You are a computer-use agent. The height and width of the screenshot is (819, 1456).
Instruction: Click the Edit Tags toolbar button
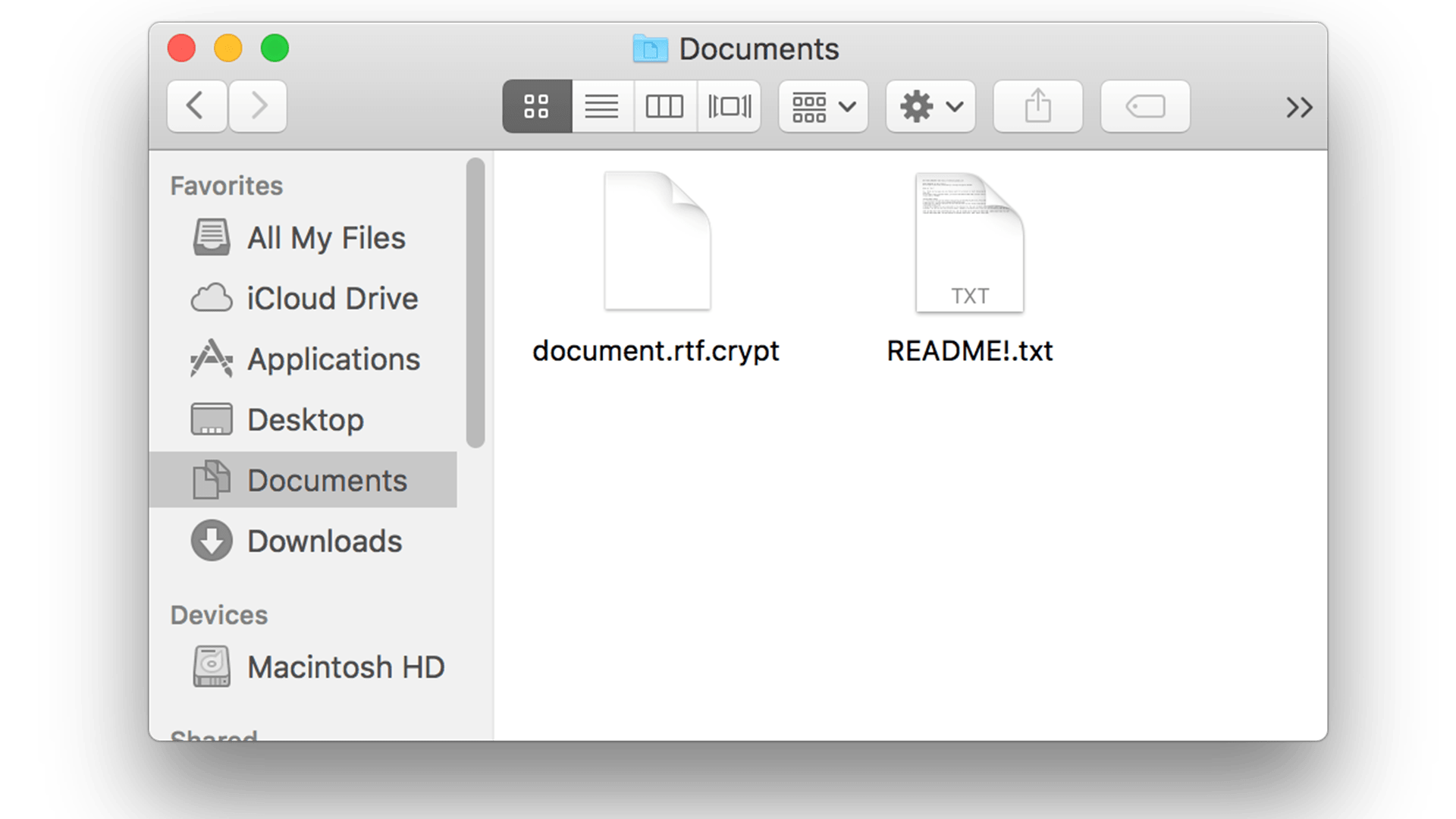1145,106
